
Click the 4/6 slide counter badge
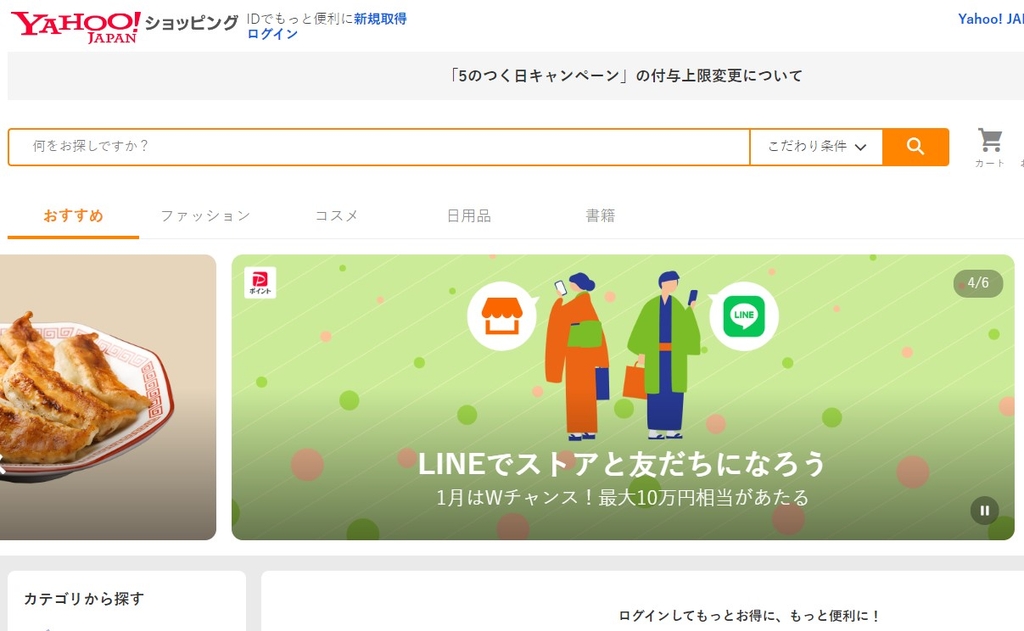click(977, 283)
